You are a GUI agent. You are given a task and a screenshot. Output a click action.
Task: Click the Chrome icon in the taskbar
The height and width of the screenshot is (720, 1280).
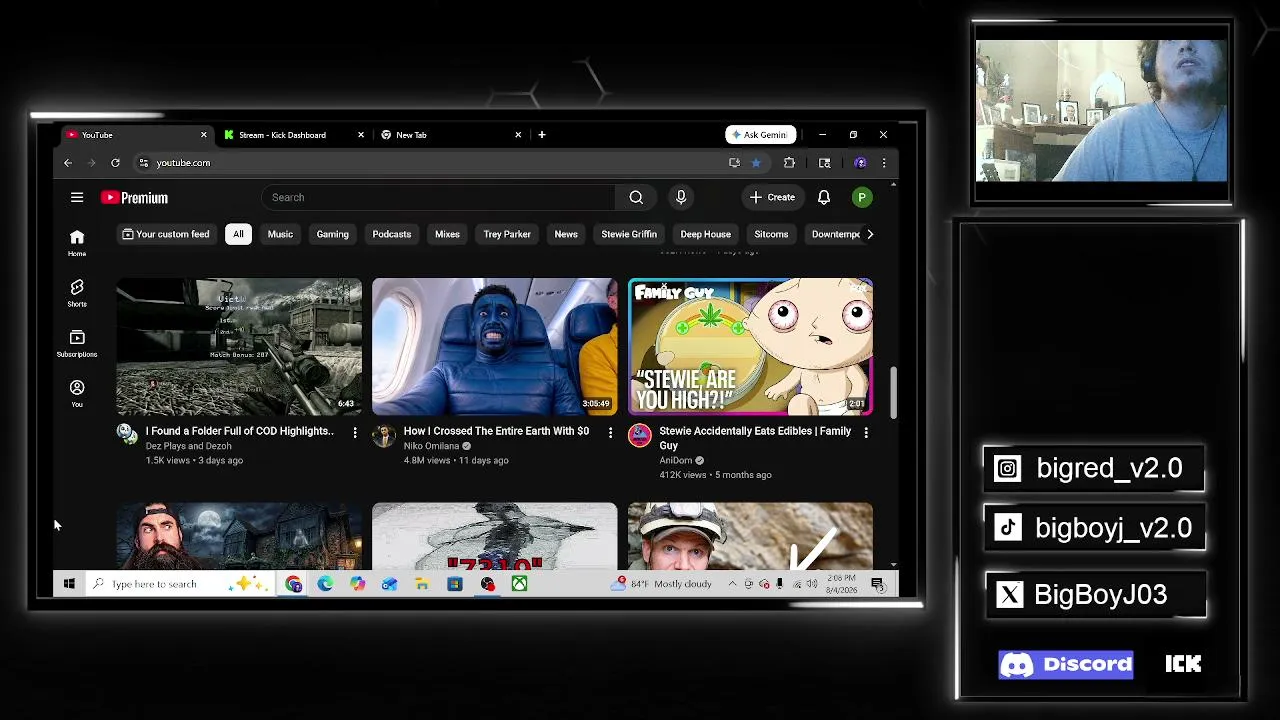293,584
